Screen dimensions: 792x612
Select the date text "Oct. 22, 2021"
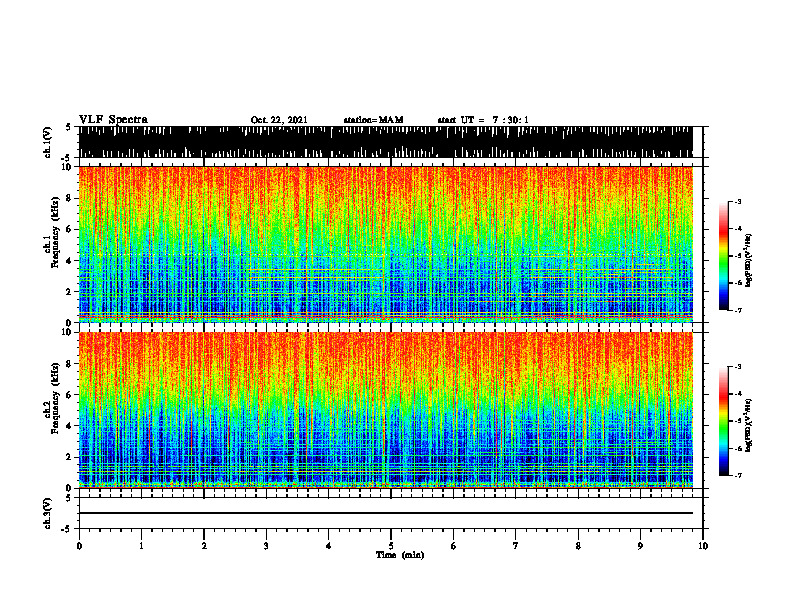click(x=279, y=120)
